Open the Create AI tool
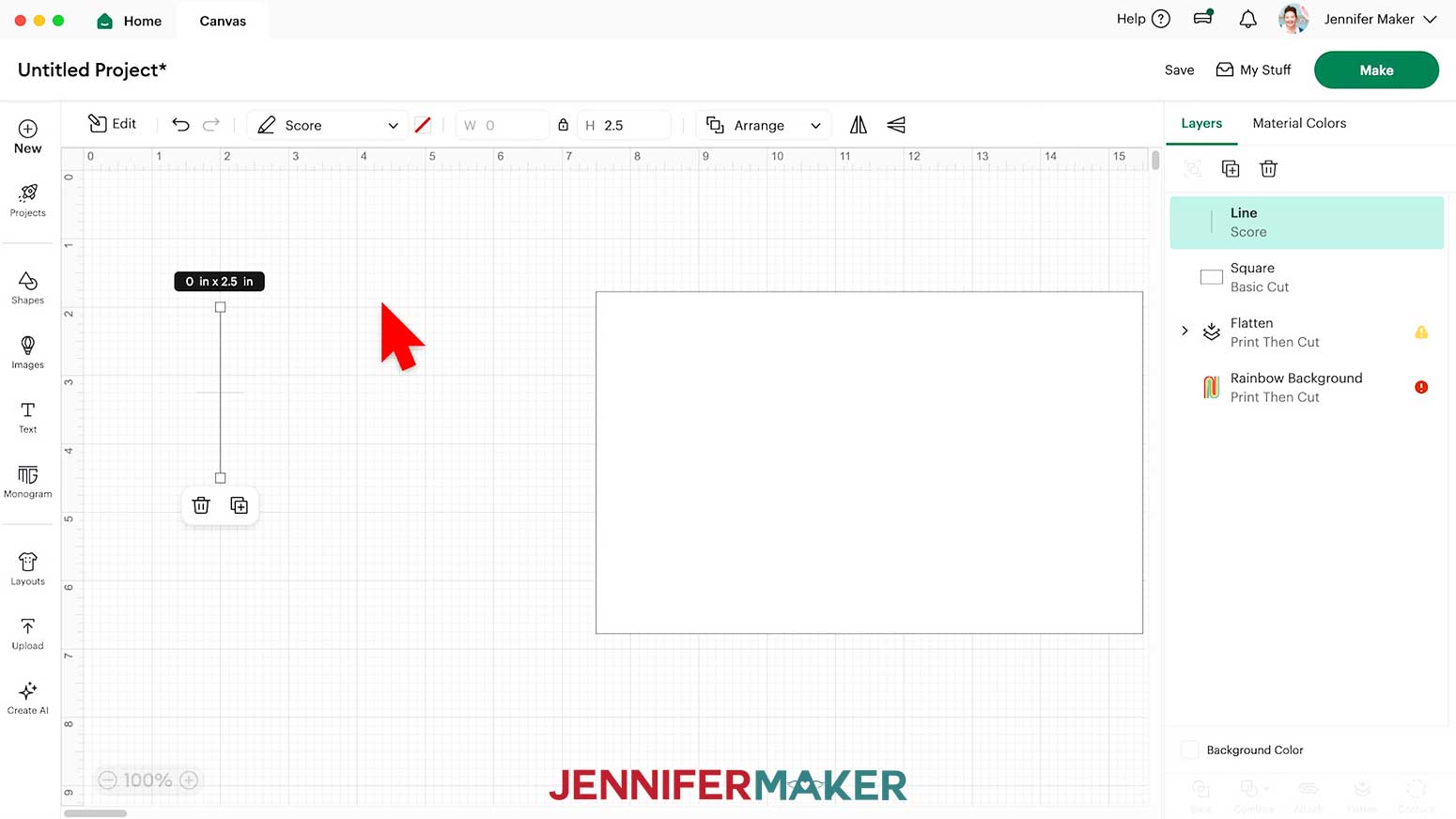The height and width of the screenshot is (819, 1456). click(x=27, y=699)
